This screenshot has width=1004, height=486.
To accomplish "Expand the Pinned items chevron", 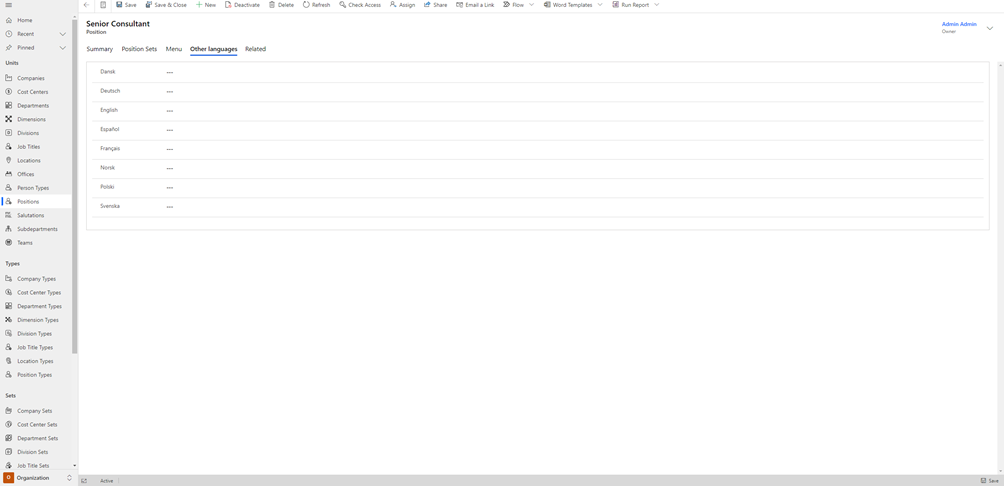I will (x=63, y=48).
